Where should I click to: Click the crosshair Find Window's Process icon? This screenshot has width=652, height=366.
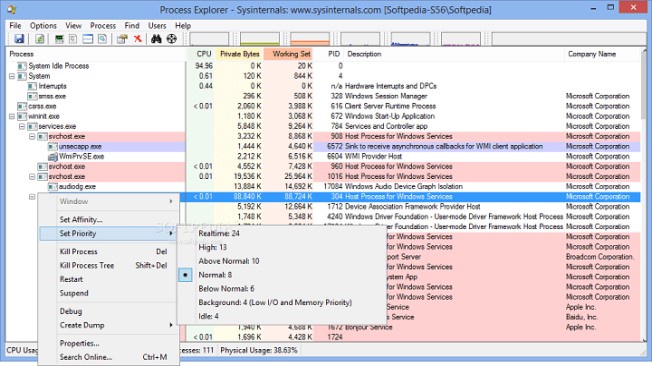(x=171, y=39)
